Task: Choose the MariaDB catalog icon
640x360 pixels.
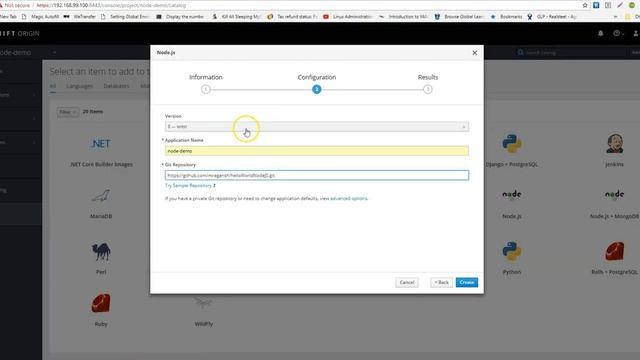Action: pos(101,196)
